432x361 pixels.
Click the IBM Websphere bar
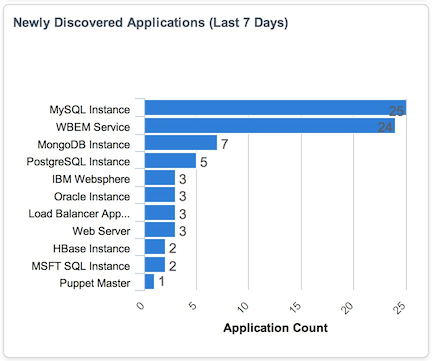coord(160,178)
